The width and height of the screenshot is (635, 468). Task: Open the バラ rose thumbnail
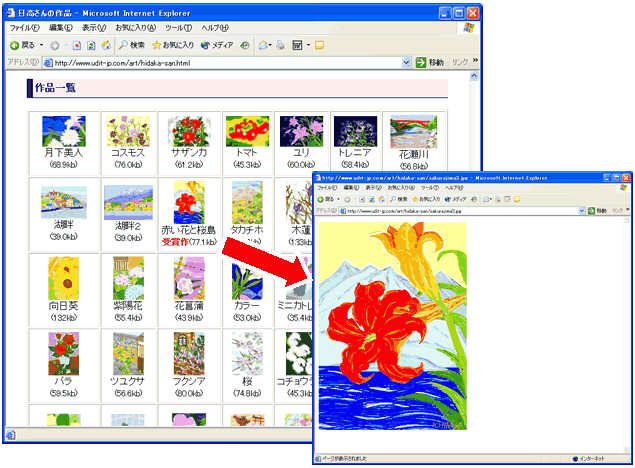pos(64,354)
